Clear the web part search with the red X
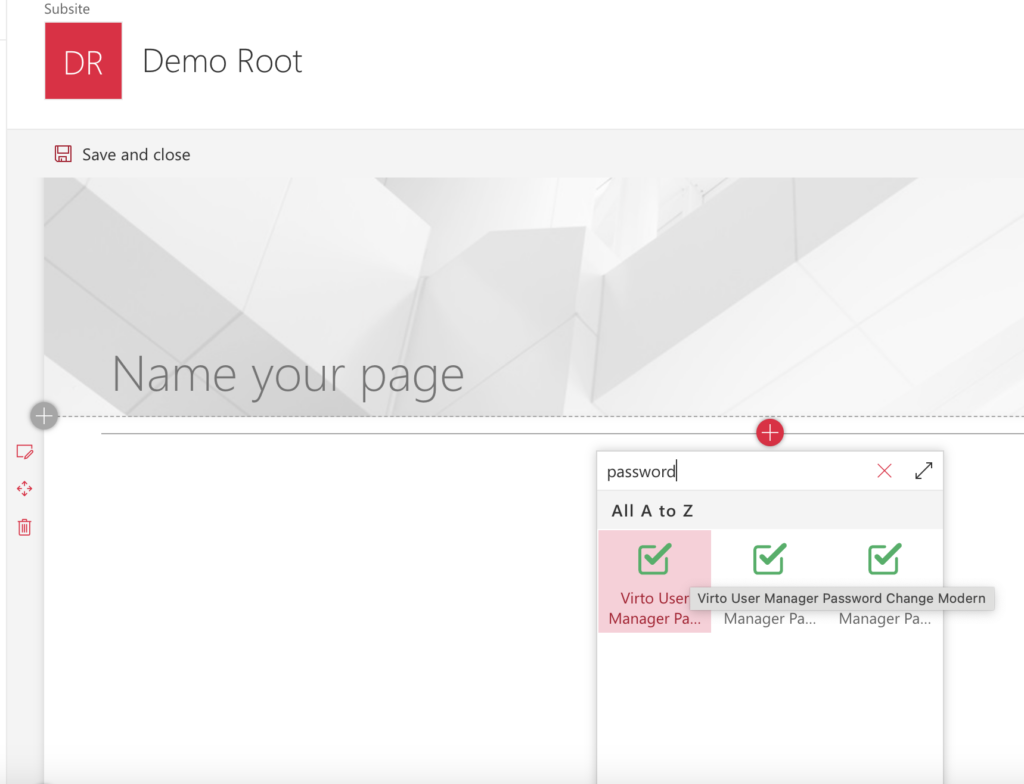This screenshot has height=784, width=1024. [884, 471]
